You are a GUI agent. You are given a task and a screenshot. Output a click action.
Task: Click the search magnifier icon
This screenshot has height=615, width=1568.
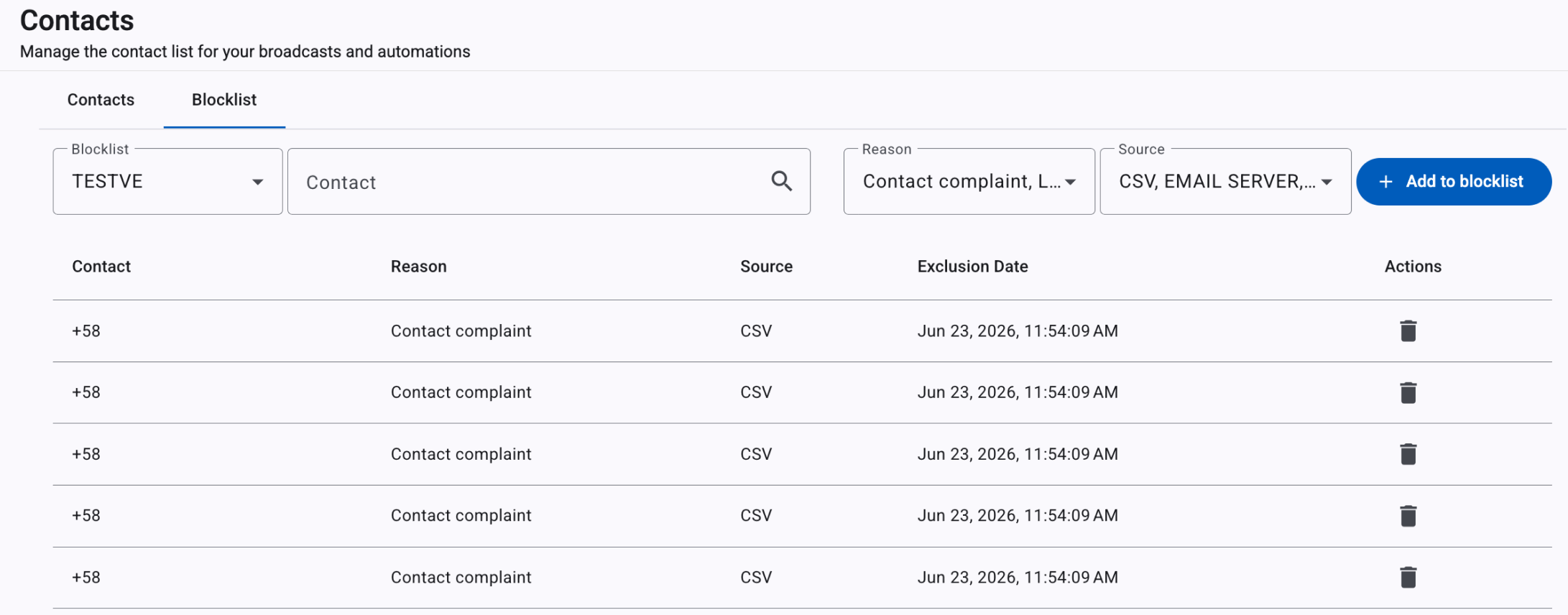[x=781, y=181]
